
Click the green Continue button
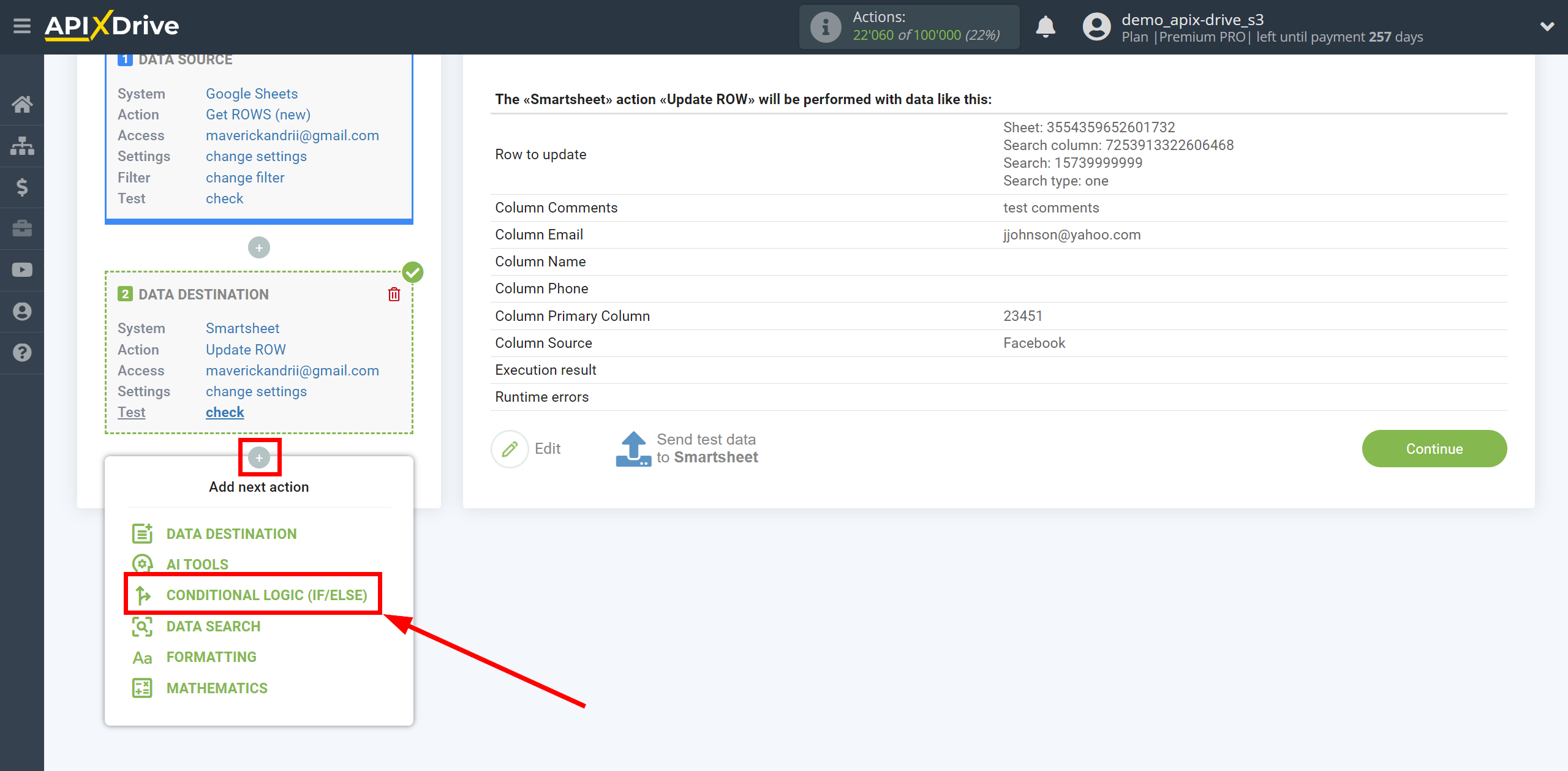(x=1434, y=449)
